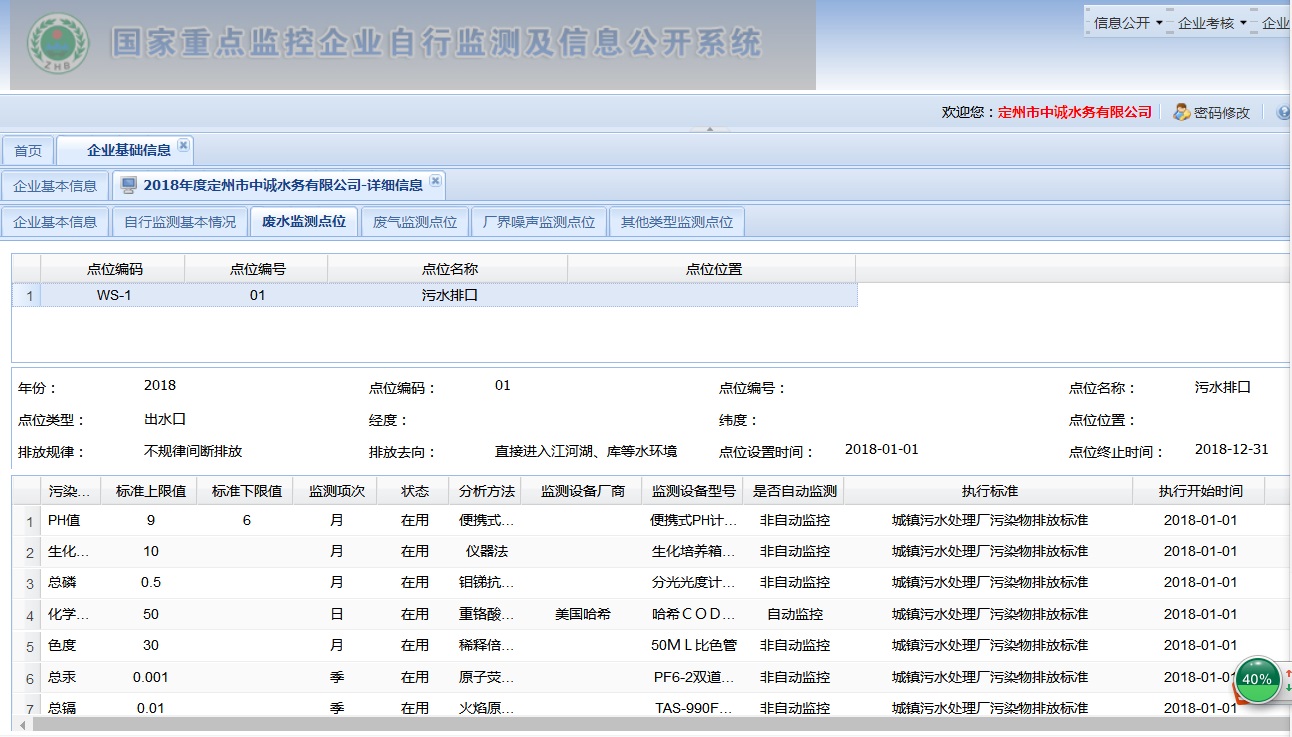Close the 企业基础信息 tab

[x=183, y=146]
